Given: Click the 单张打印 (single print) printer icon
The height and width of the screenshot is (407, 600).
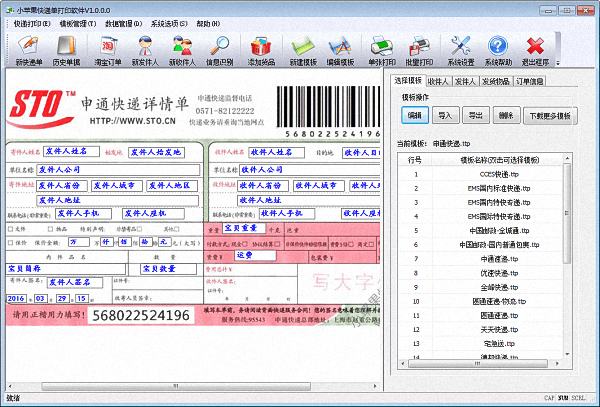Looking at the screenshot, I should coord(380,47).
